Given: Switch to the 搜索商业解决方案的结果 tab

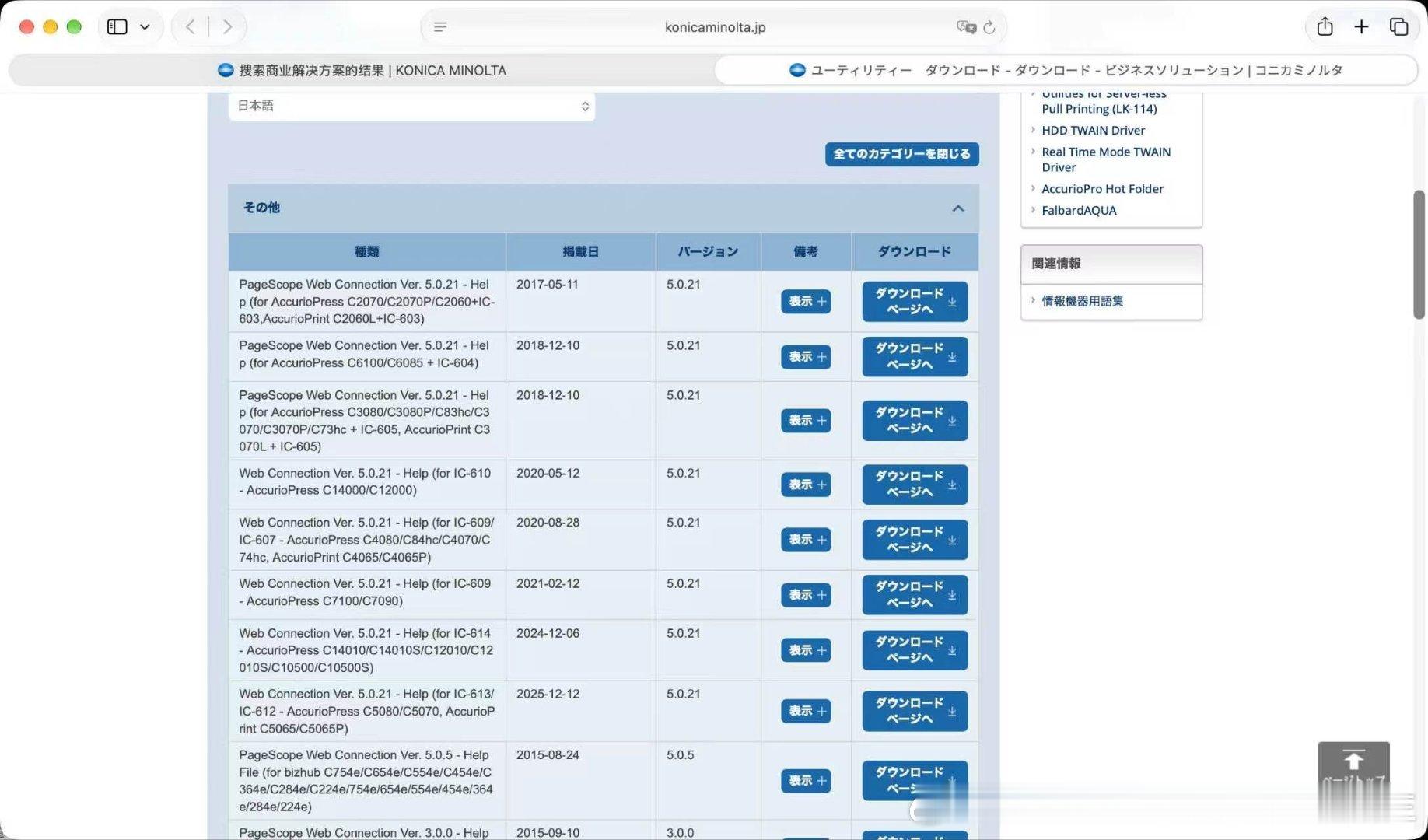Looking at the screenshot, I should click(362, 70).
